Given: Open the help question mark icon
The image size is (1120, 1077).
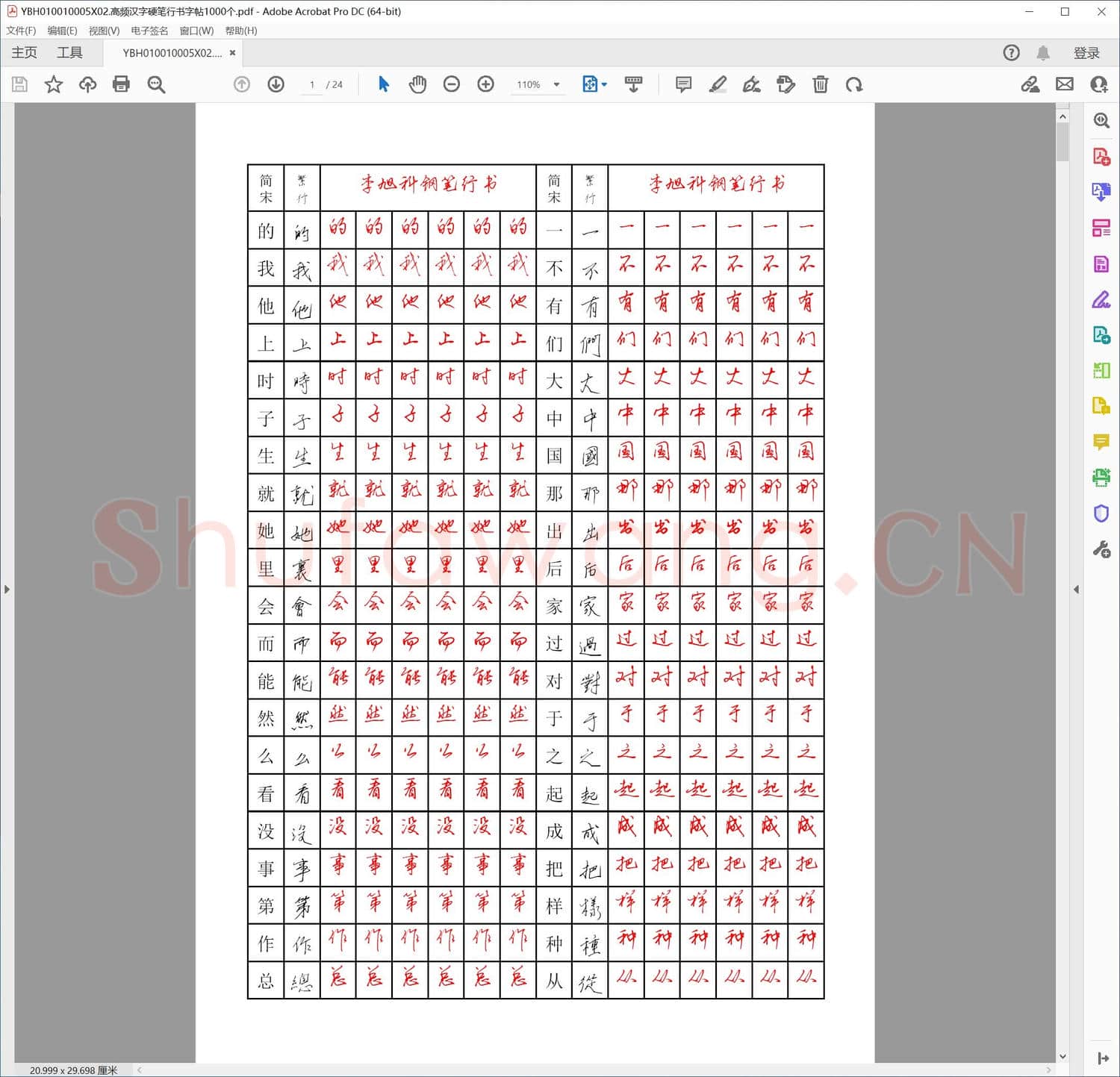Looking at the screenshot, I should pos(1011,53).
